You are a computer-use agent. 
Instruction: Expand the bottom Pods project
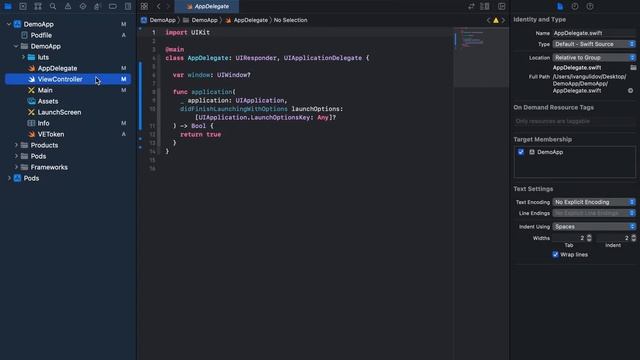pyautogui.click(x=9, y=178)
